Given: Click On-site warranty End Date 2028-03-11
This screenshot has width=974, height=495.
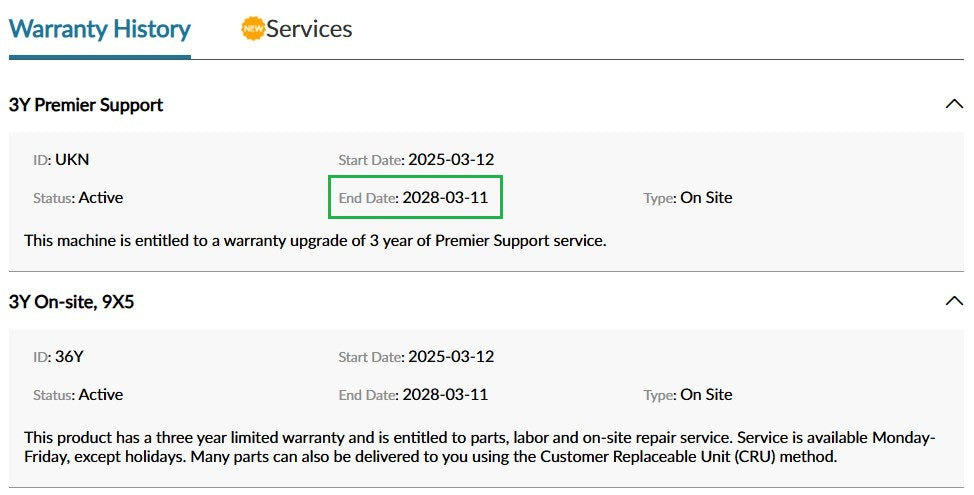Looking at the screenshot, I should (445, 394).
